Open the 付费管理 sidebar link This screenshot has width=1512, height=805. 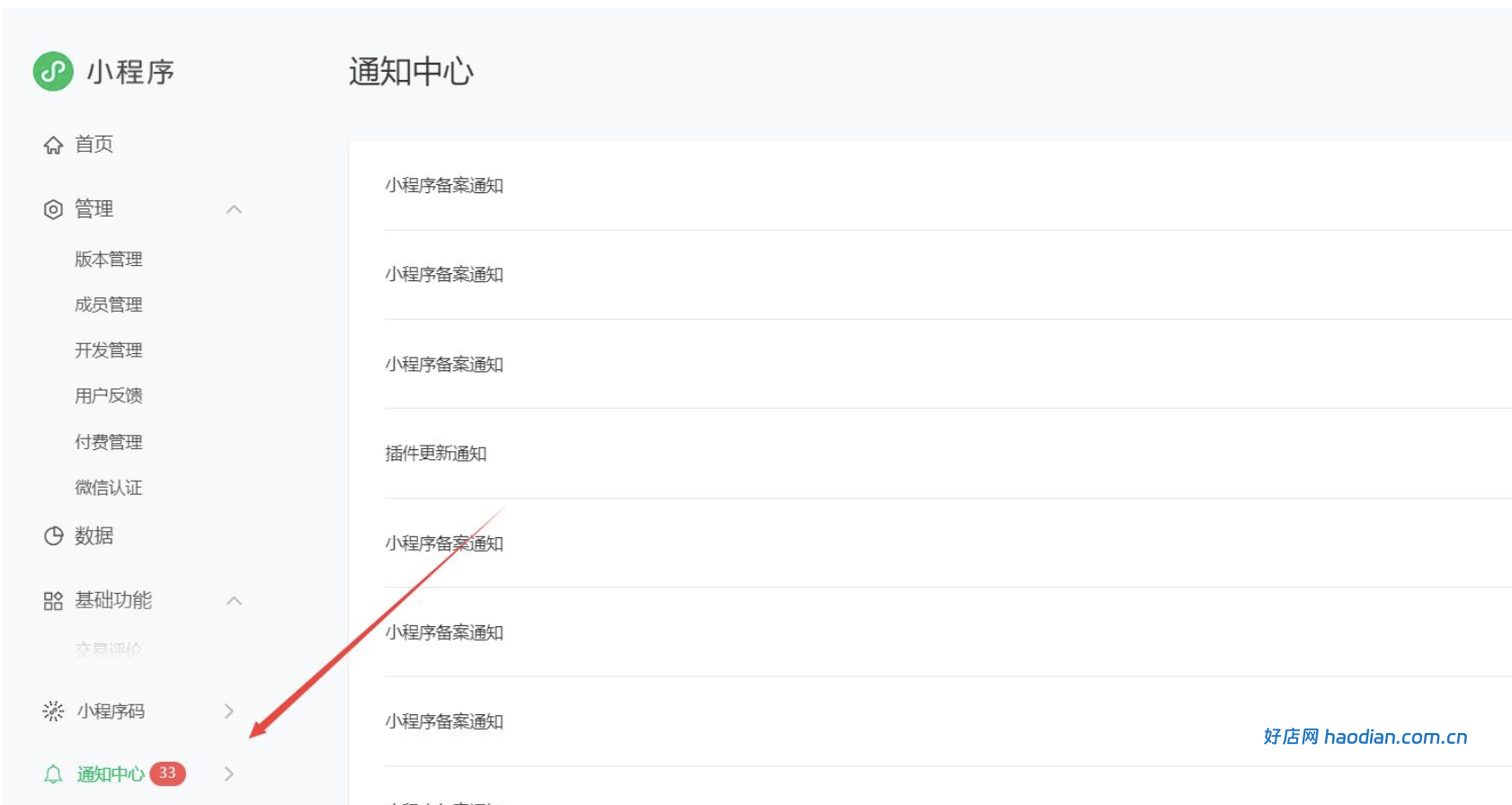(x=109, y=442)
